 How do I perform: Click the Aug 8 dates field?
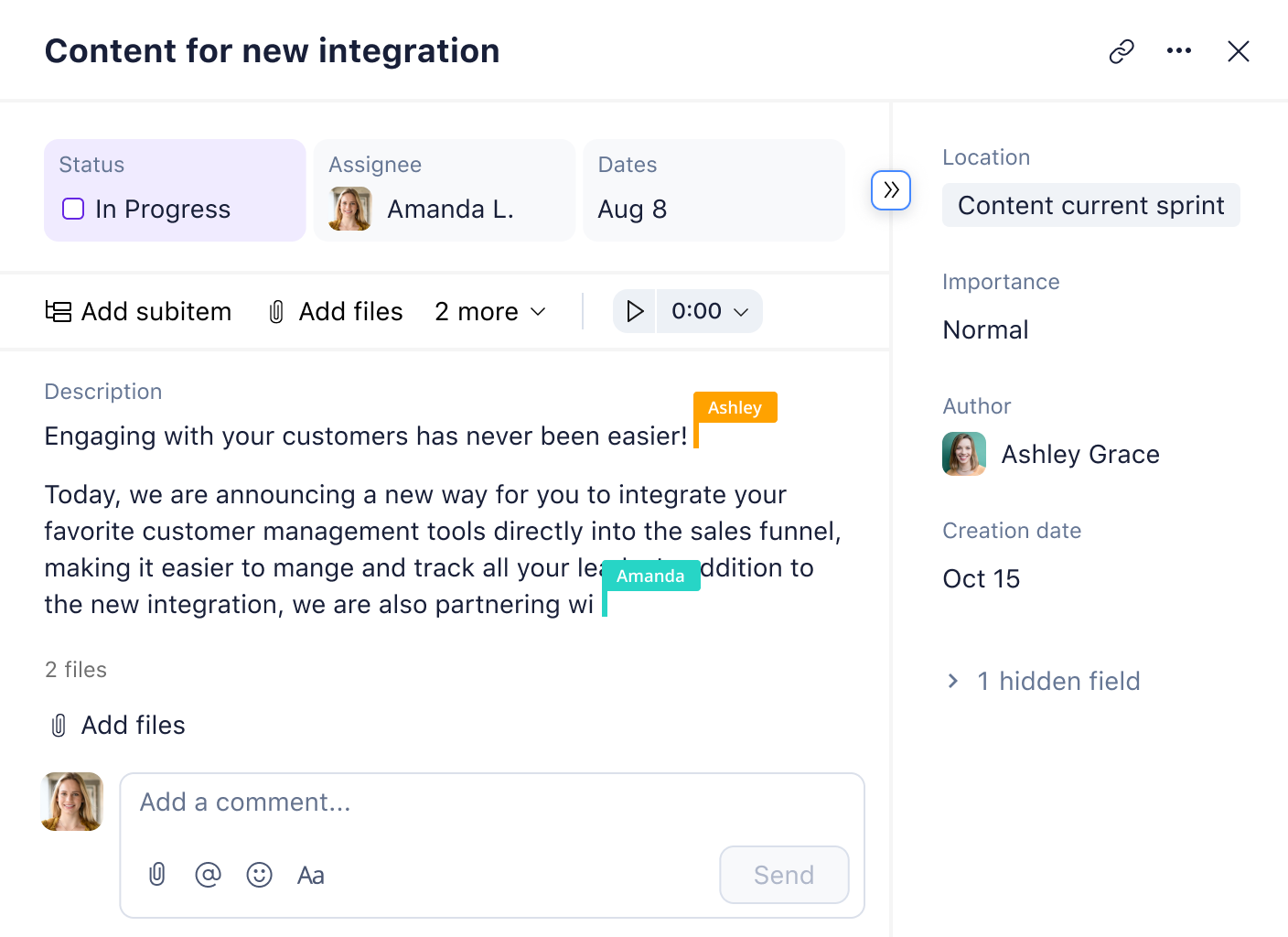click(632, 209)
